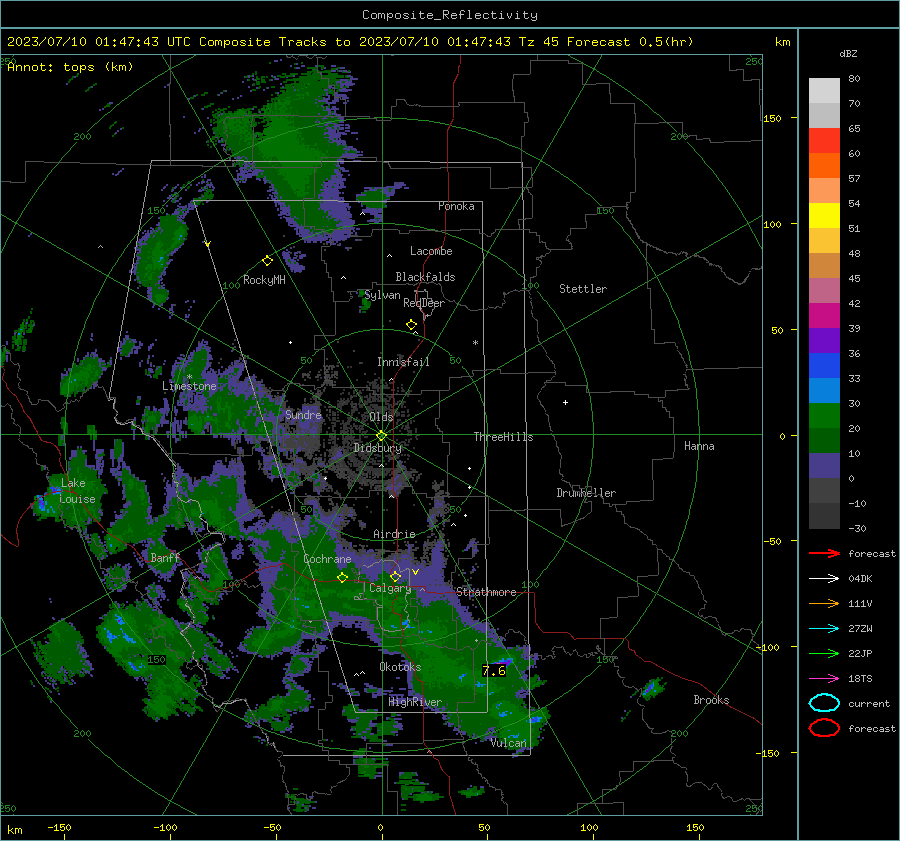Click the green 22JP arrow in legend

[824, 653]
